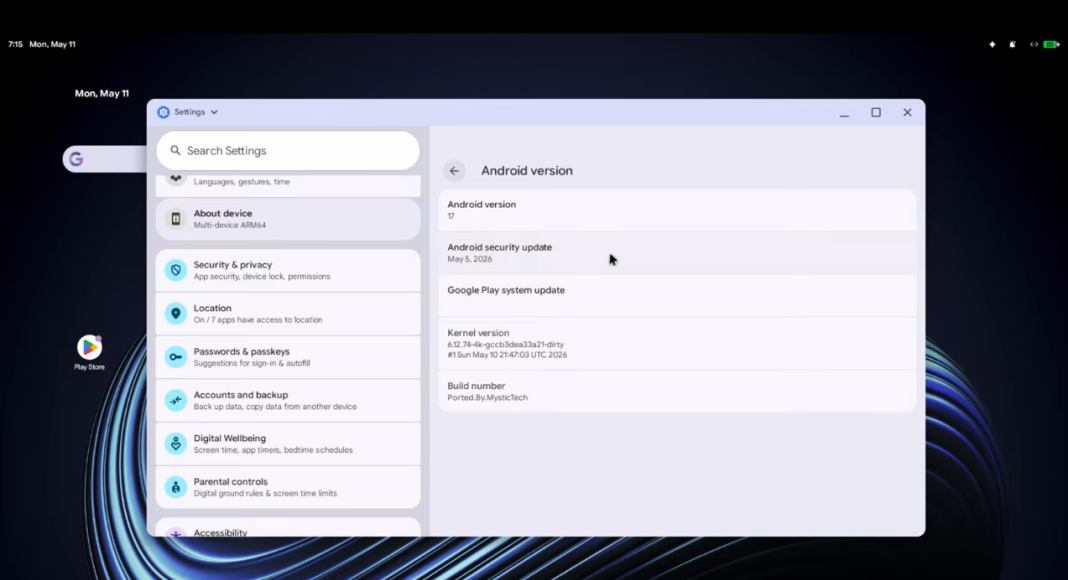Open Digital Wellbeing settings

click(x=287, y=444)
